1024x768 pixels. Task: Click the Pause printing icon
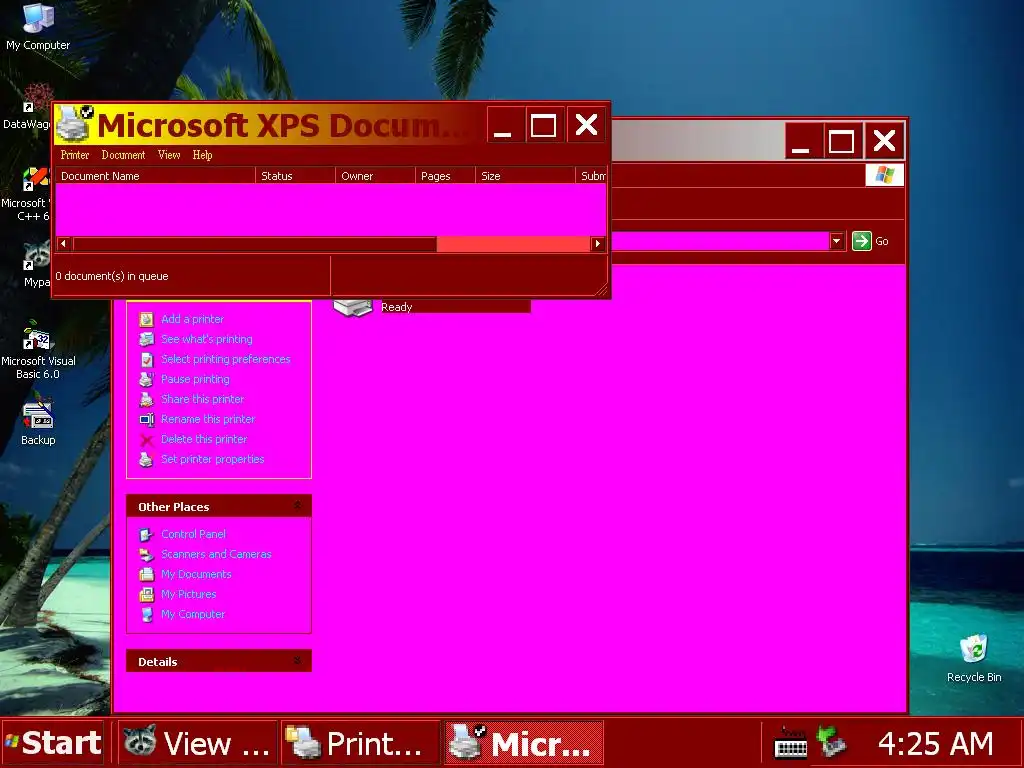[x=146, y=379]
